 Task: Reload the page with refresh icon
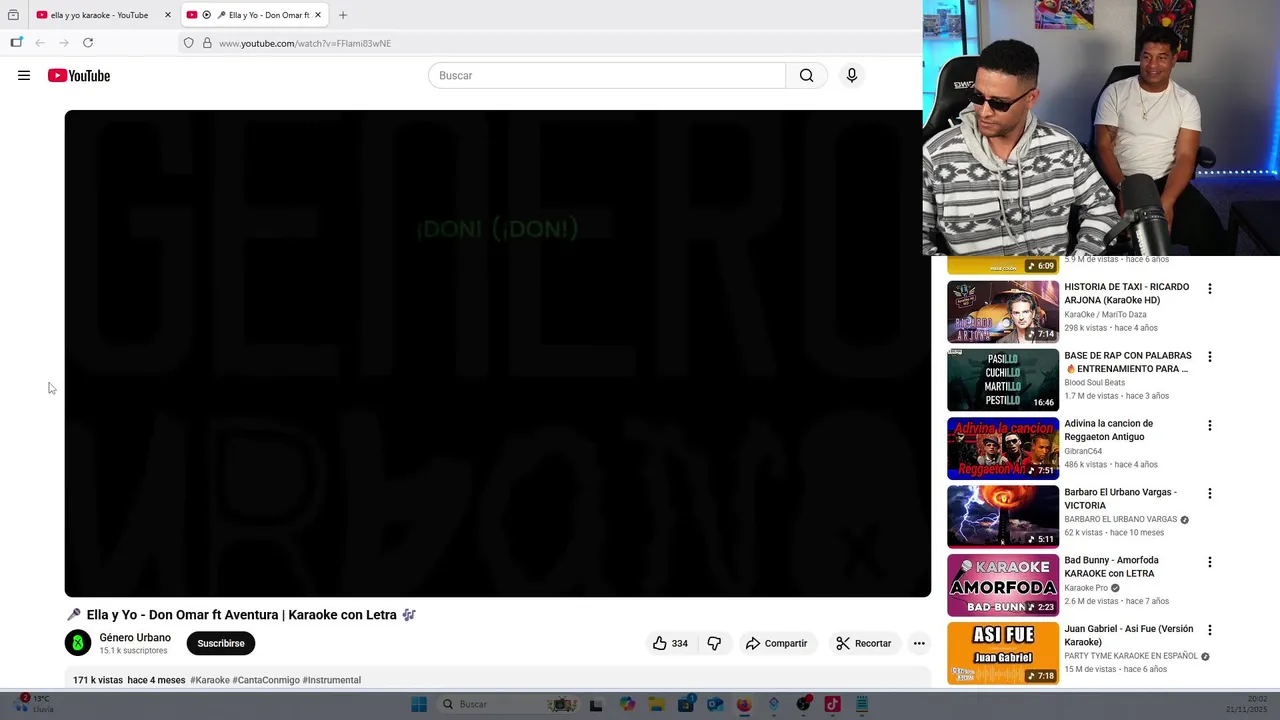(x=88, y=43)
